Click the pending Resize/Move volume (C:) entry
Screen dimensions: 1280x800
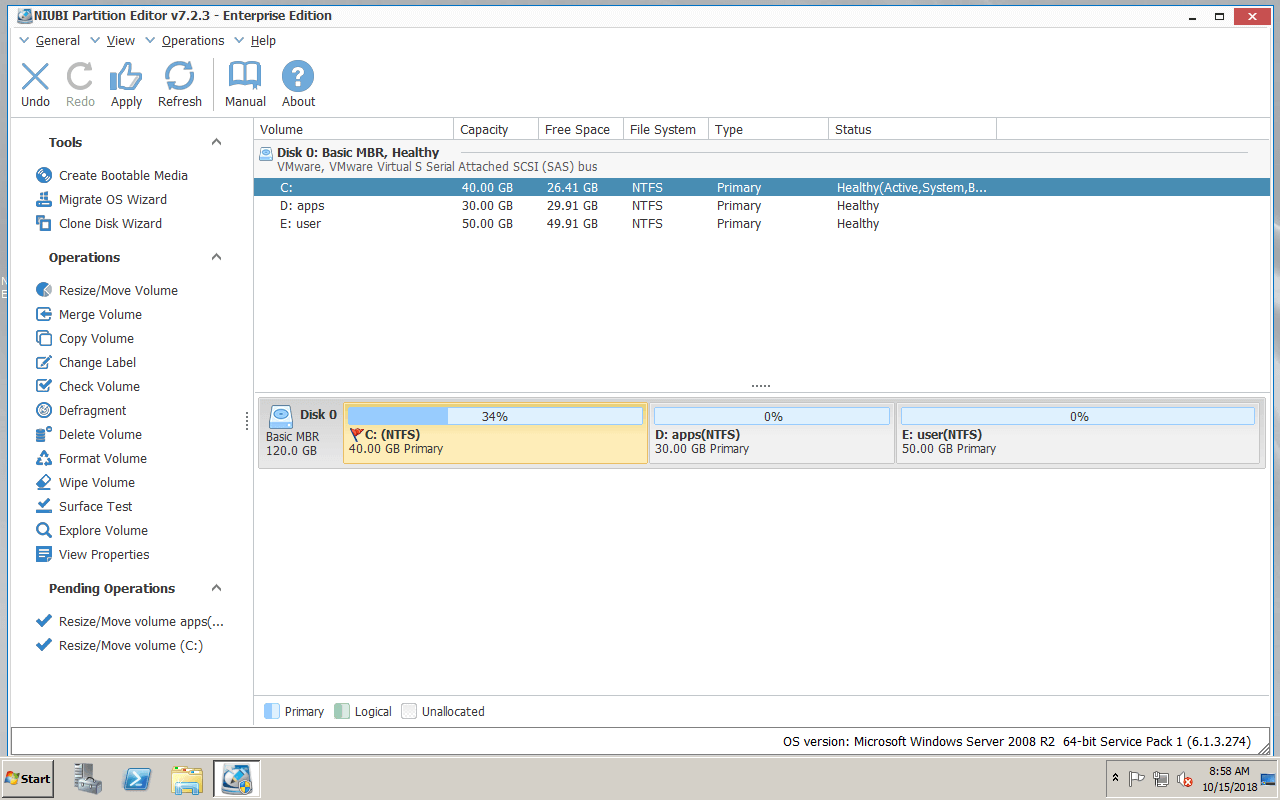coord(130,645)
